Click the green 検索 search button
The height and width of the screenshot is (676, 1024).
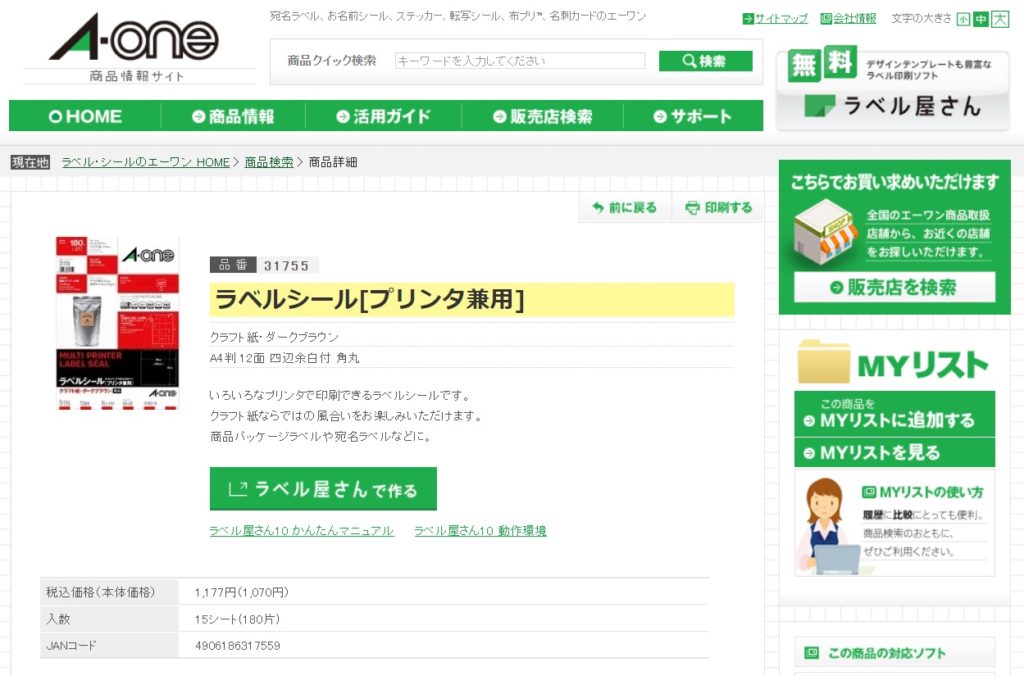[x=705, y=61]
